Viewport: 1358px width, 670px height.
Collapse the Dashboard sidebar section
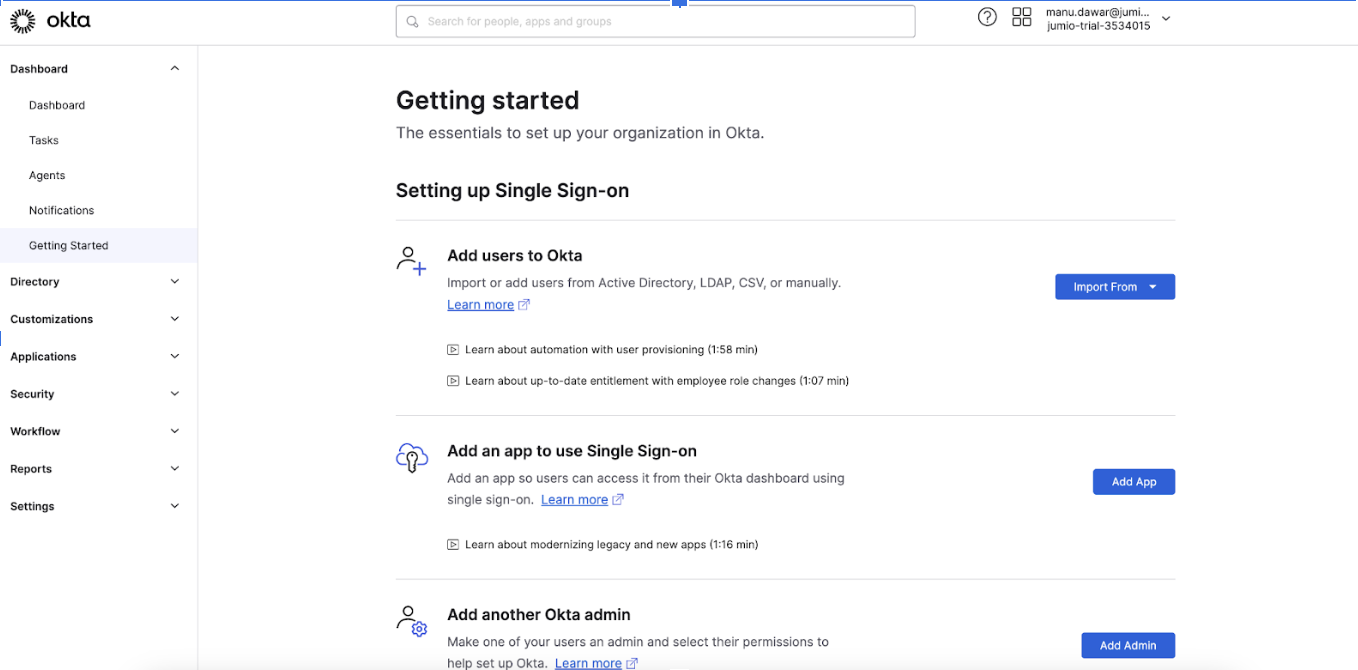[x=175, y=69]
